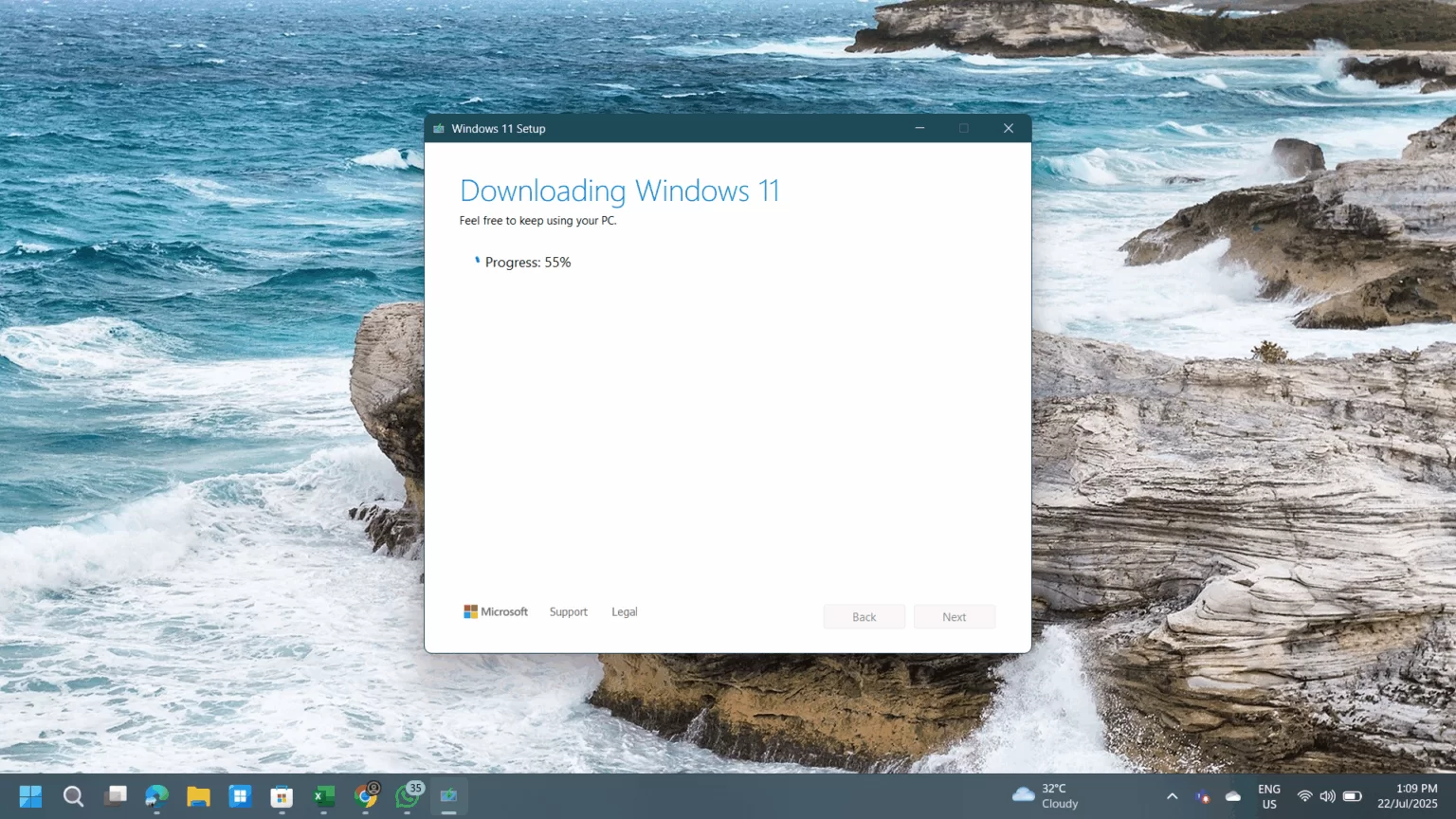
Task: Expand hidden system tray icons
Action: tap(1172, 796)
